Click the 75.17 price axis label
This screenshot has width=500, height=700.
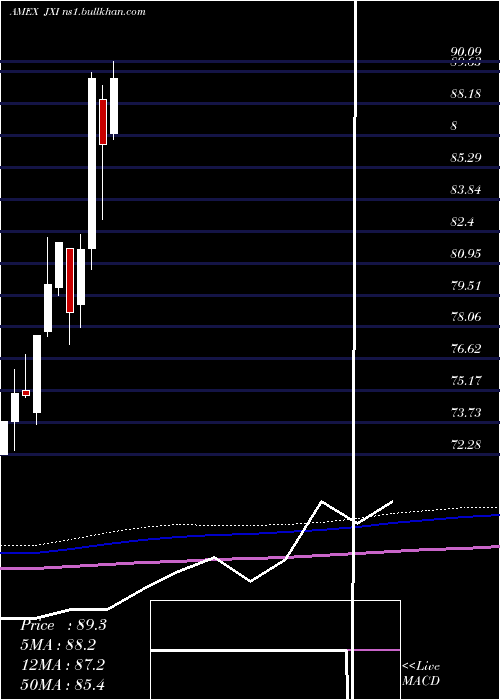coord(466,381)
